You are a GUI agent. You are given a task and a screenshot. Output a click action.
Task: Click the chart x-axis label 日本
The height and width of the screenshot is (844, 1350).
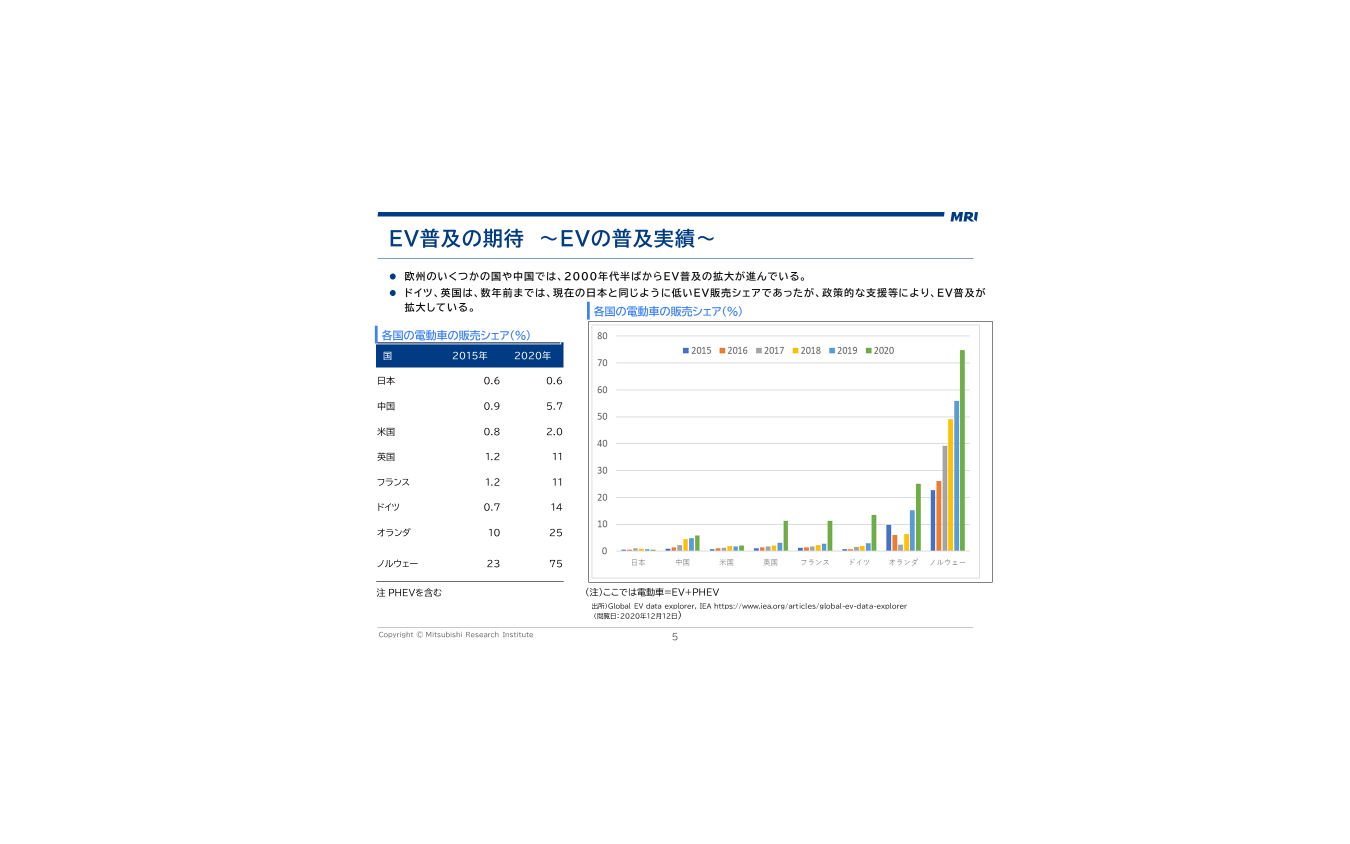tap(638, 563)
